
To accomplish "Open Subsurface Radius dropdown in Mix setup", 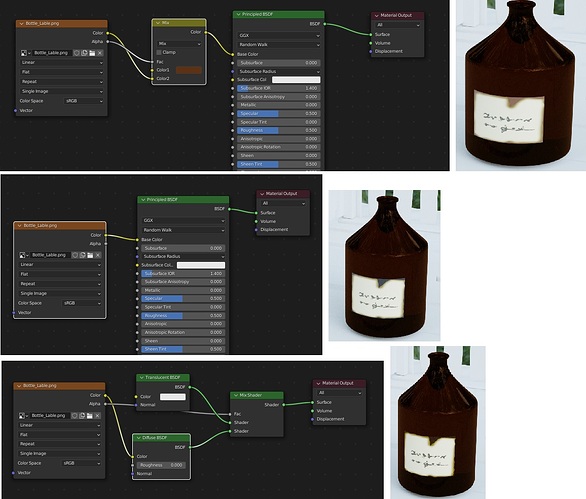I will tap(279, 71).
